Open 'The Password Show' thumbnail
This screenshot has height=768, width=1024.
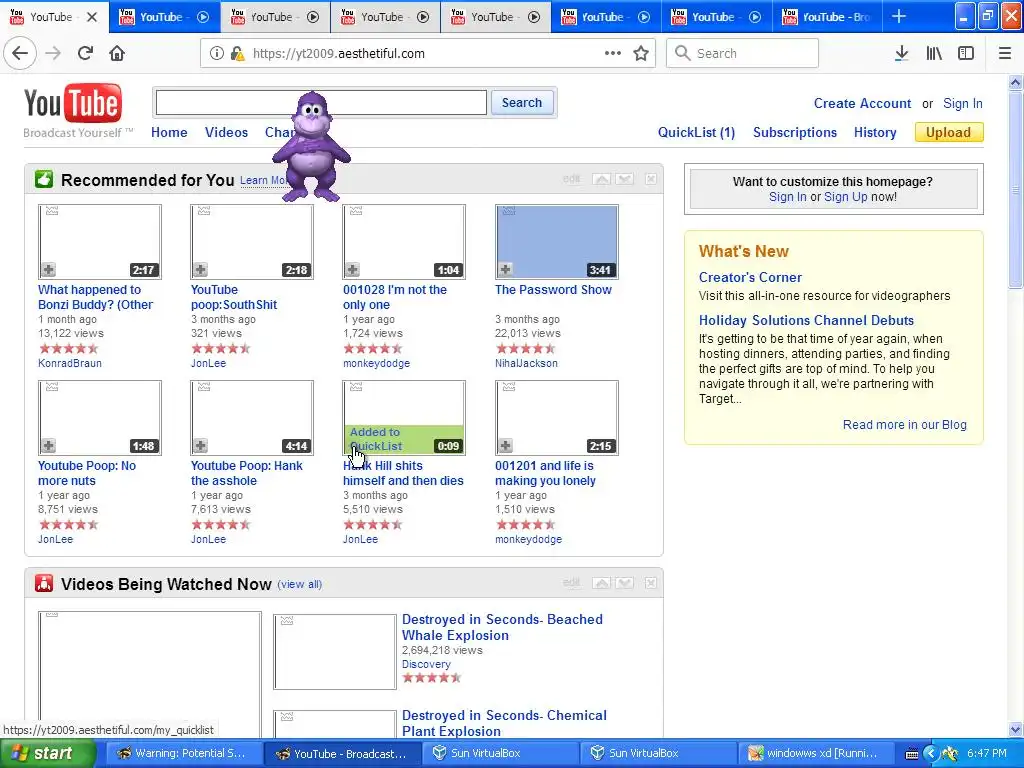point(556,242)
